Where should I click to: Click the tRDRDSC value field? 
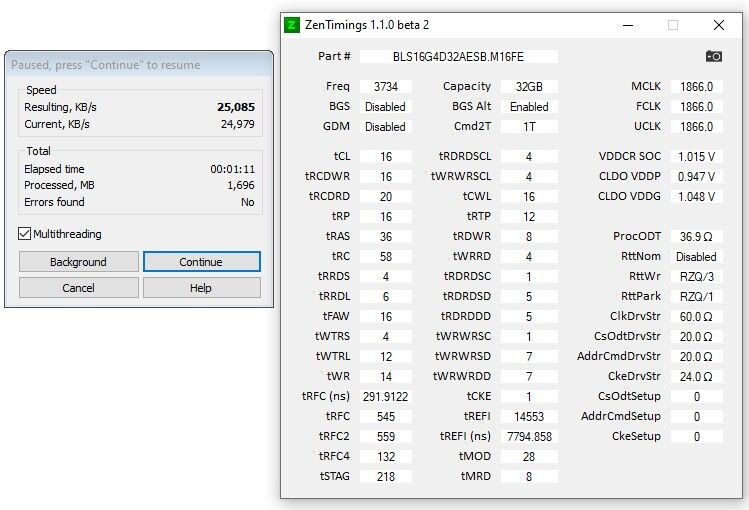point(529,276)
